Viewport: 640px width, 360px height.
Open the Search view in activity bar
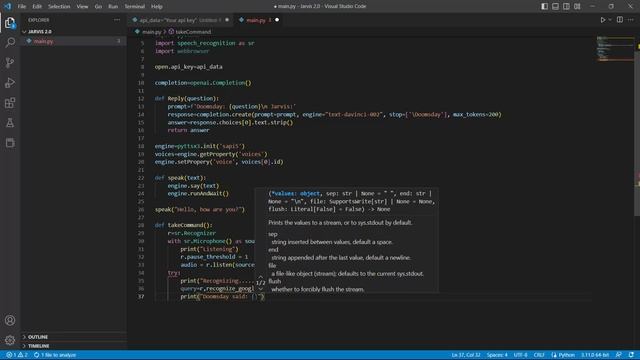[10, 42]
